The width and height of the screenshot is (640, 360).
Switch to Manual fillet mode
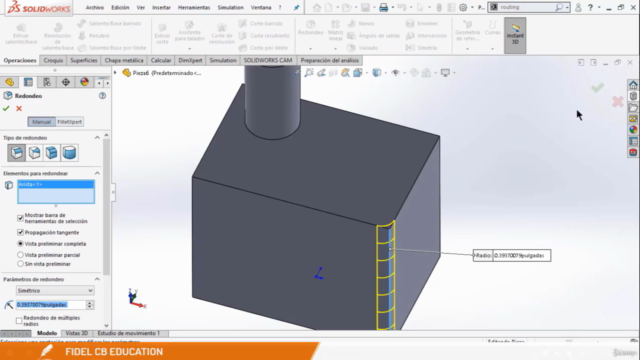42,122
